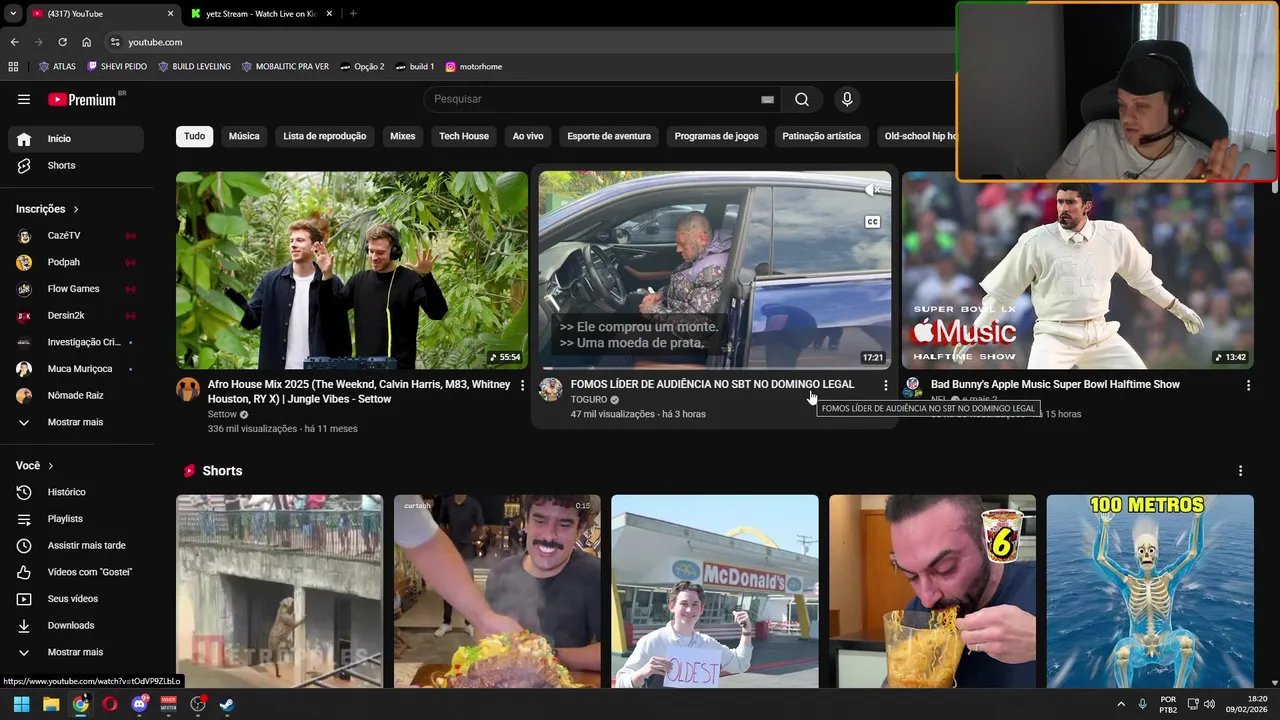Expand Inscrições section chevron
This screenshot has height=720, width=1280.
[75, 209]
